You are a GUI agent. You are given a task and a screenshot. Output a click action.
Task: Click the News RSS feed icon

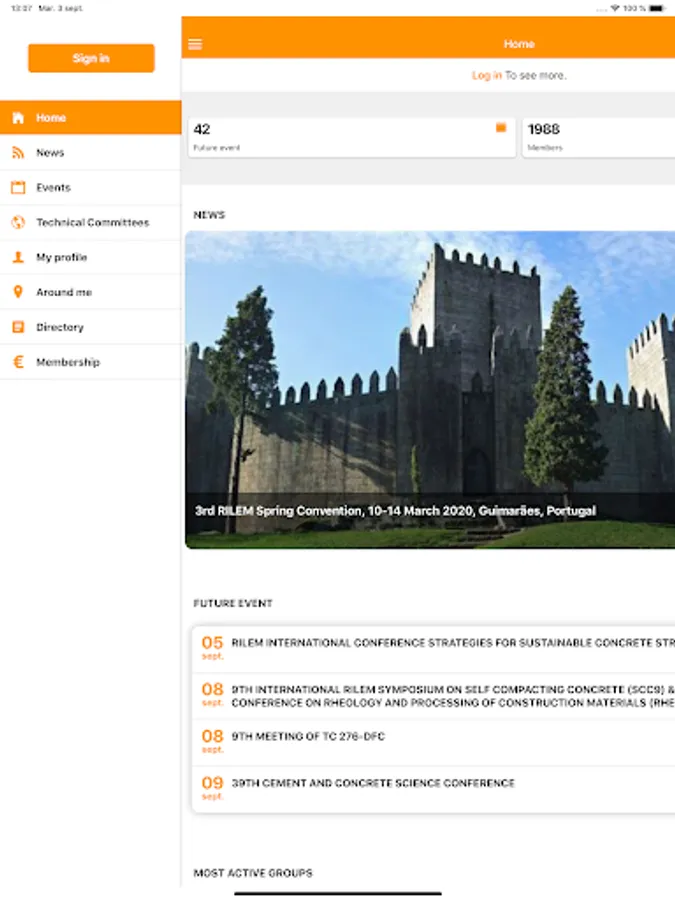[x=18, y=153]
